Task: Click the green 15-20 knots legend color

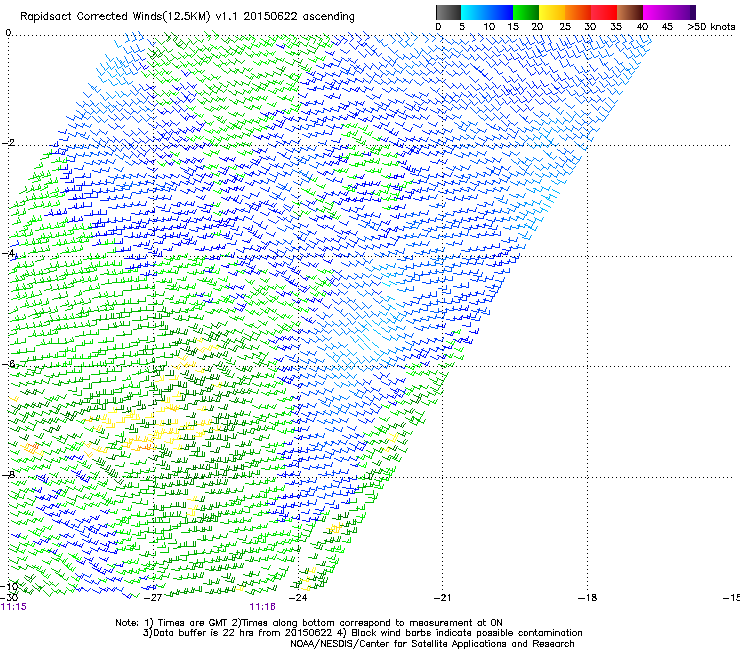Action: point(526,12)
